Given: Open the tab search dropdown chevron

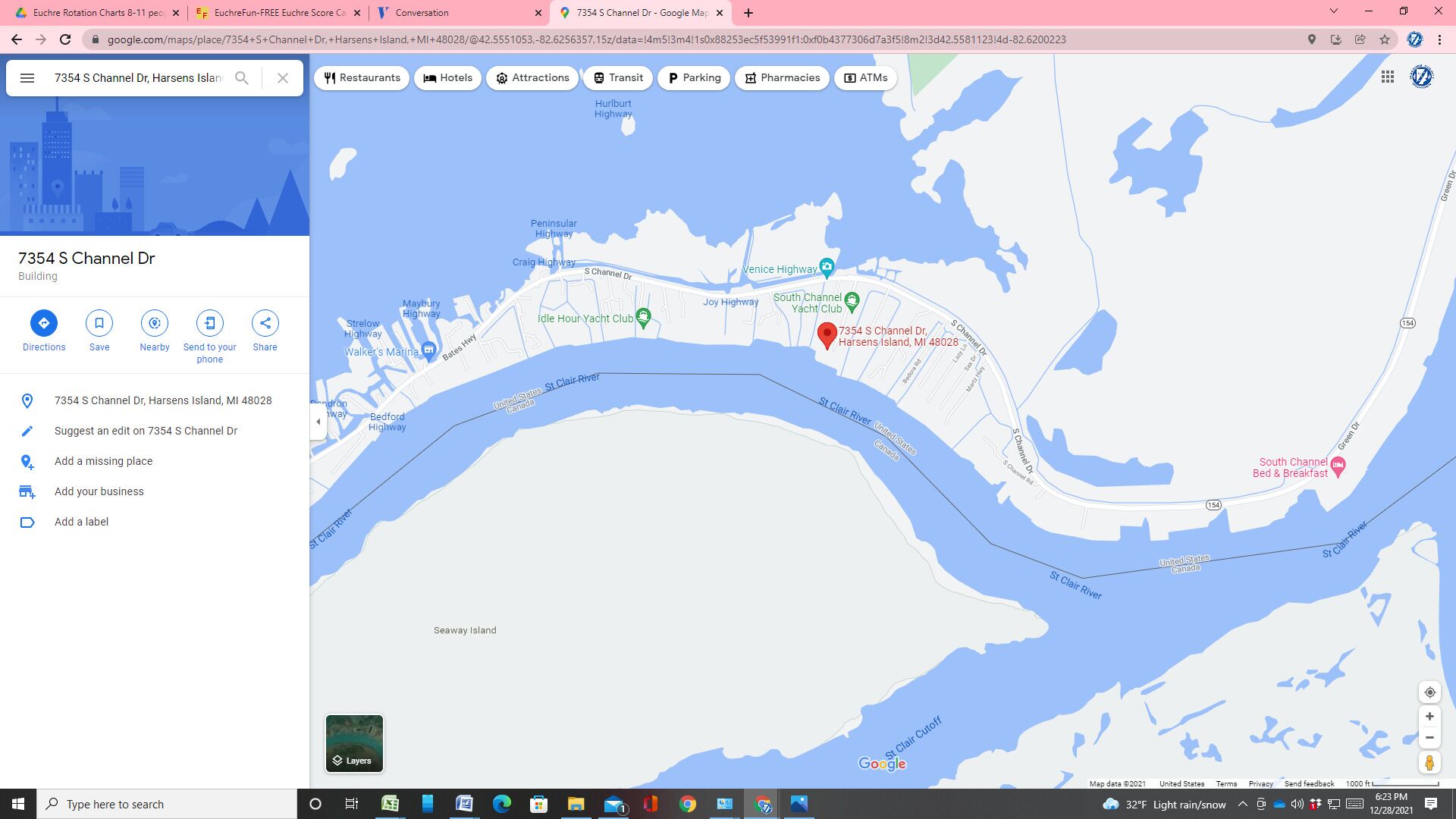Looking at the screenshot, I should pyautogui.click(x=1333, y=11).
